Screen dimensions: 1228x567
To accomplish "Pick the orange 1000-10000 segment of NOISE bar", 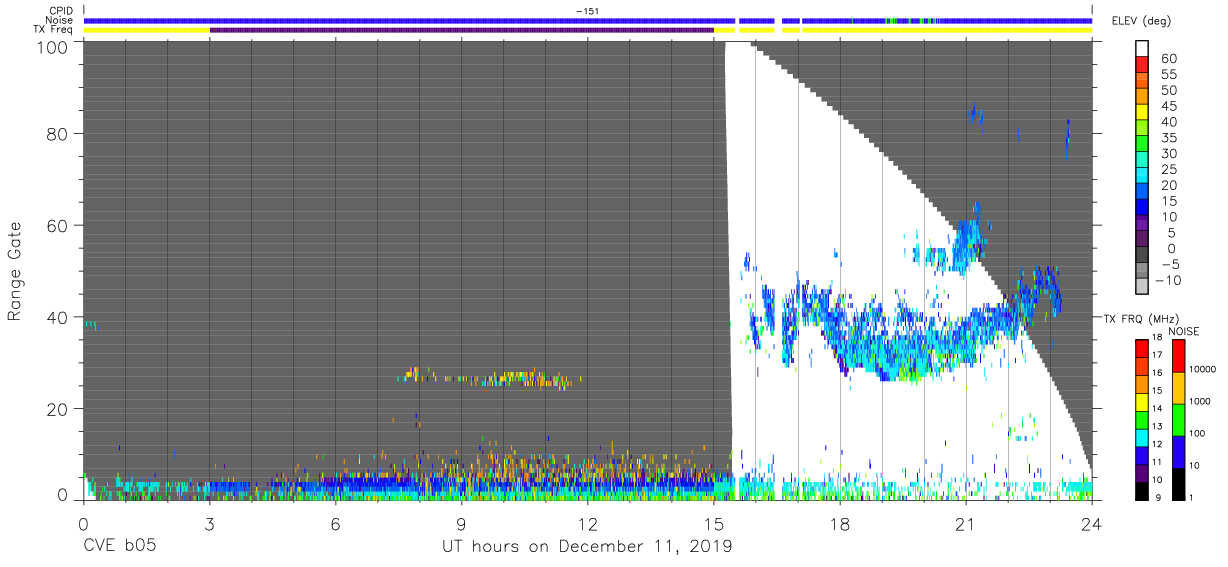I will coord(1178,387).
